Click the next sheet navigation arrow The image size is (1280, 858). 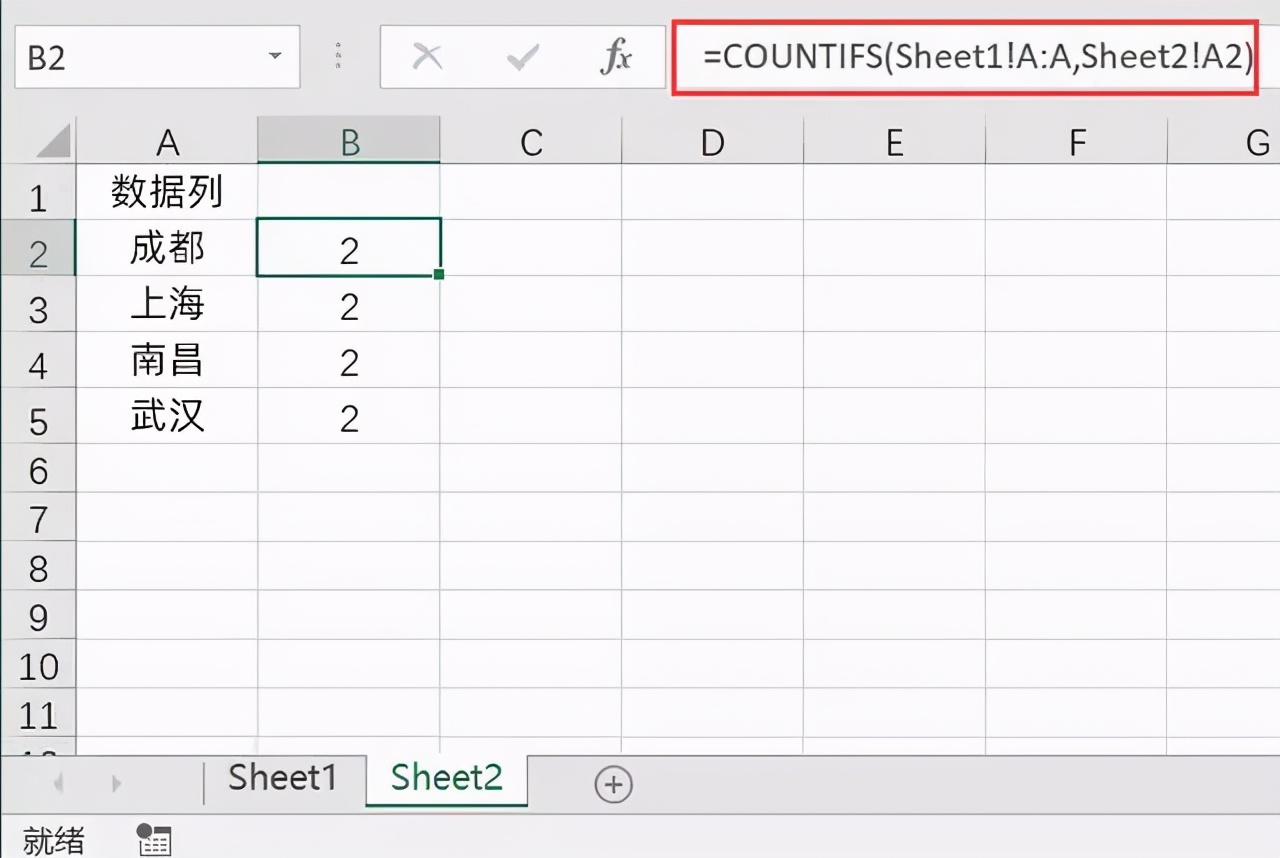pyautogui.click(x=116, y=784)
